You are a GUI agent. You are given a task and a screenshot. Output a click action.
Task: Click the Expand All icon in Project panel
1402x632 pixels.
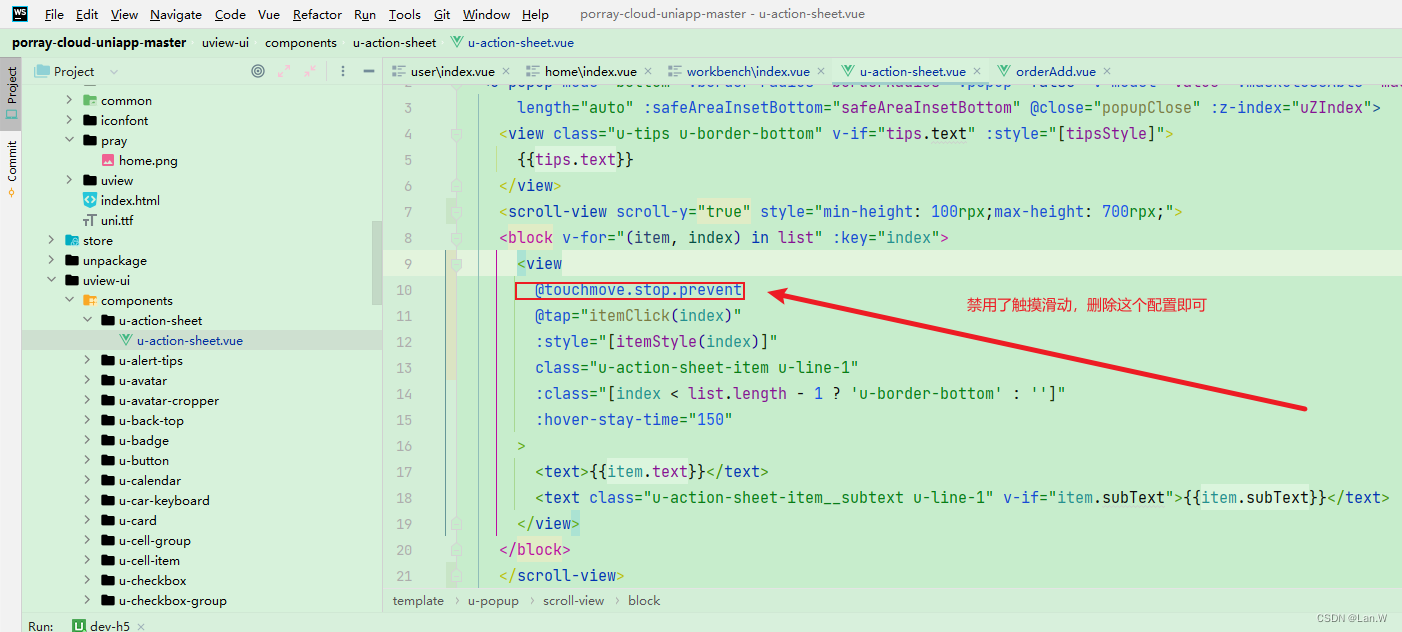pos(284,71)
